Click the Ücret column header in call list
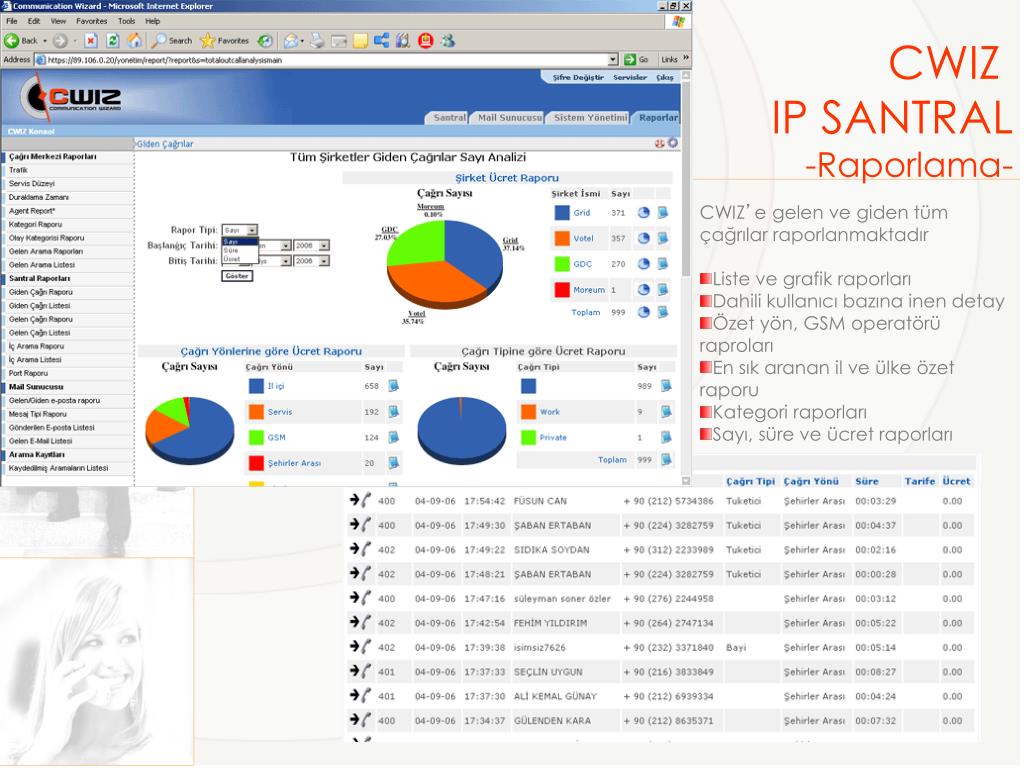Viewport: 1024px width, 768px height. (x=956, y=481)
